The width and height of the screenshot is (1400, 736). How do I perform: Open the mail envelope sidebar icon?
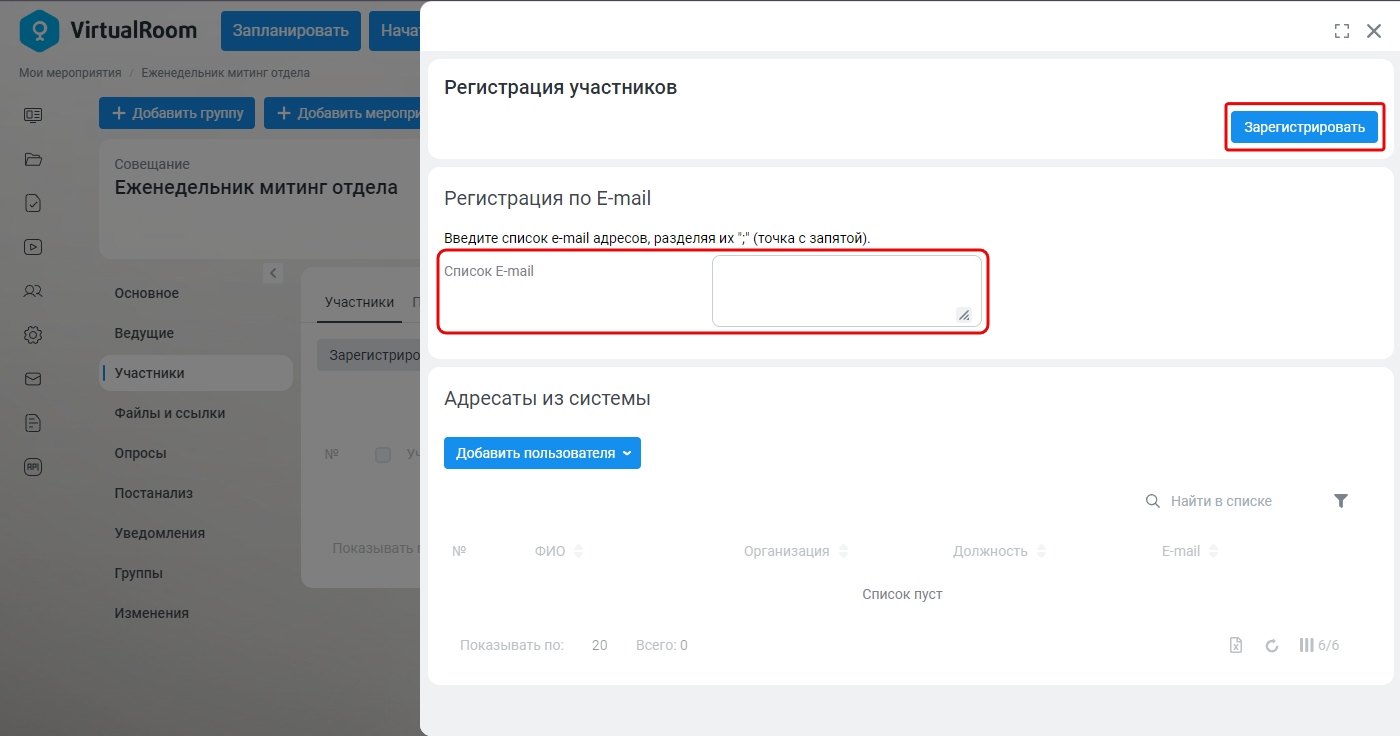point(33,379)
